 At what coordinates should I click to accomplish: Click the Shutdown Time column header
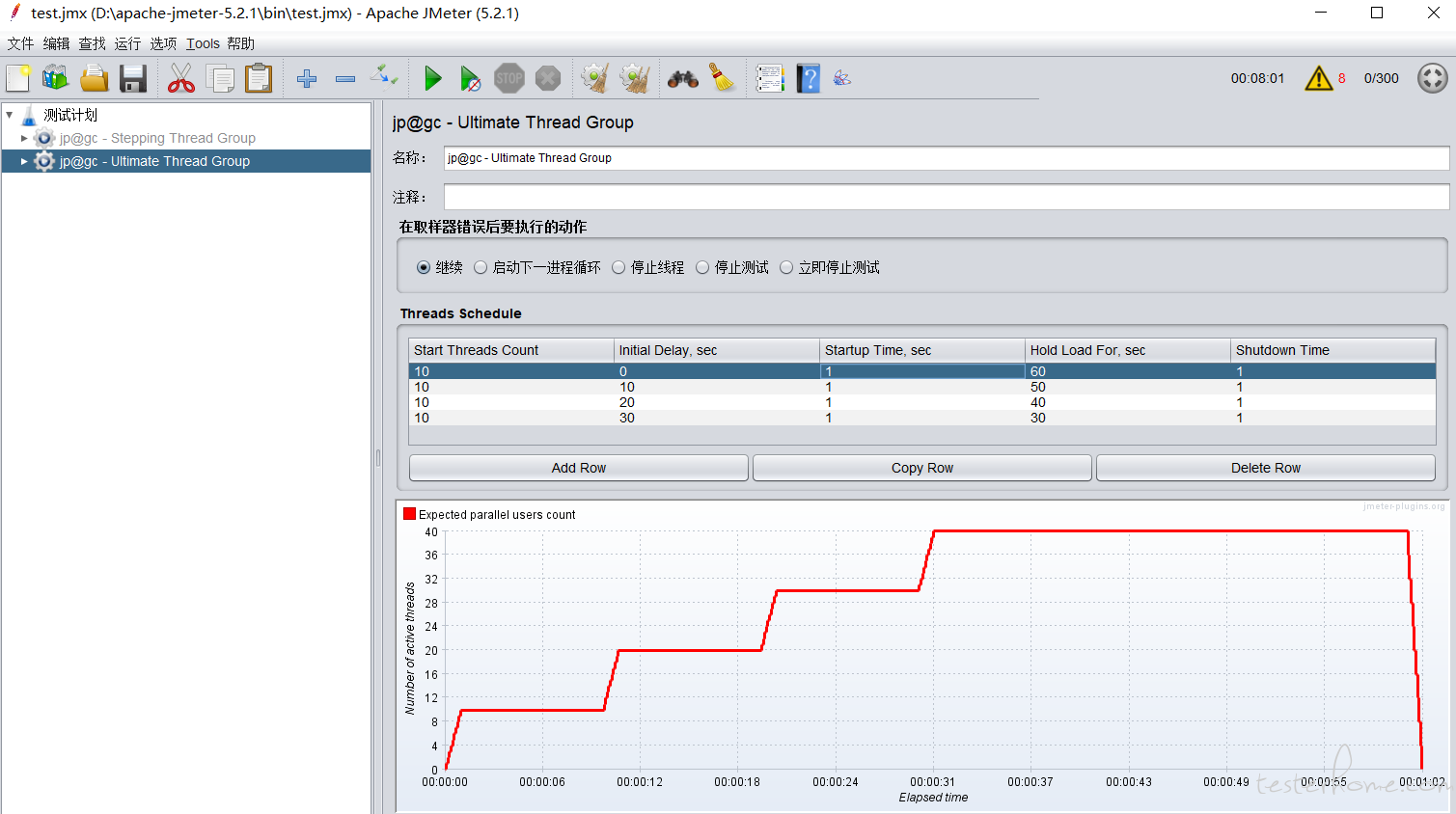click(1333, 350)
